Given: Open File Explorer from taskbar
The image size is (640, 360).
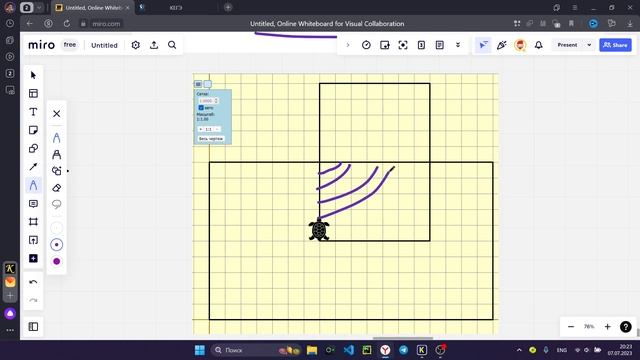Looking at the screenshot, I should pyautogui.click(x=312, y=350).
